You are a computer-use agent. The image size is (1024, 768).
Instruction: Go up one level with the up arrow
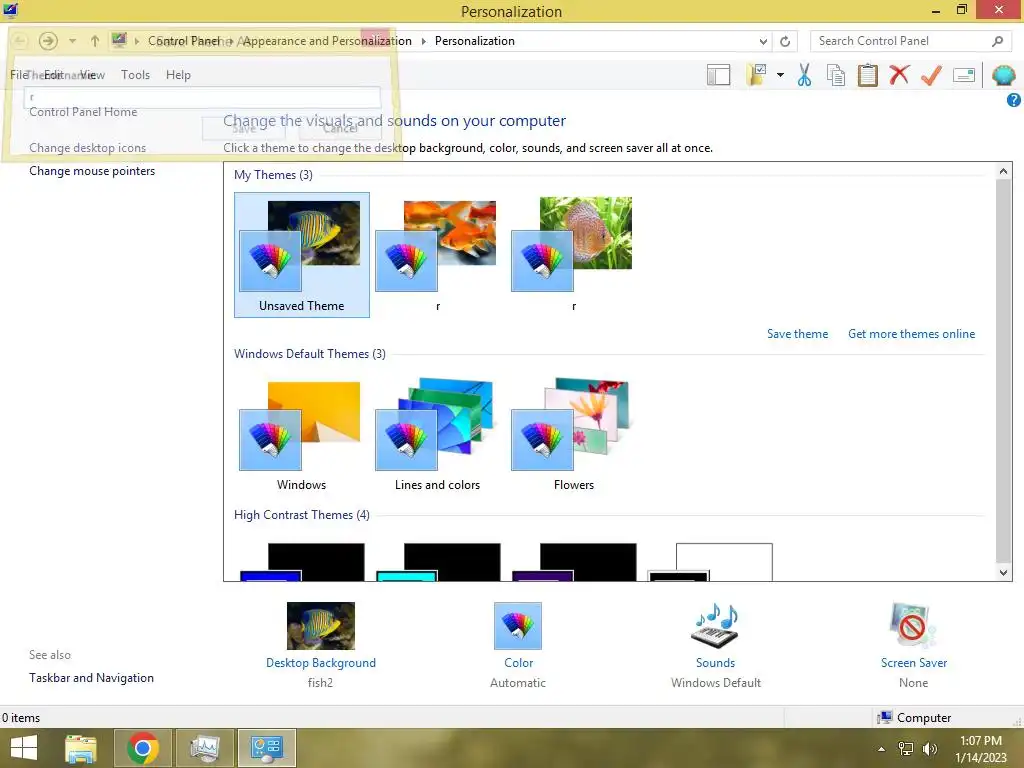pyautogui.click(x=95, y=41)
